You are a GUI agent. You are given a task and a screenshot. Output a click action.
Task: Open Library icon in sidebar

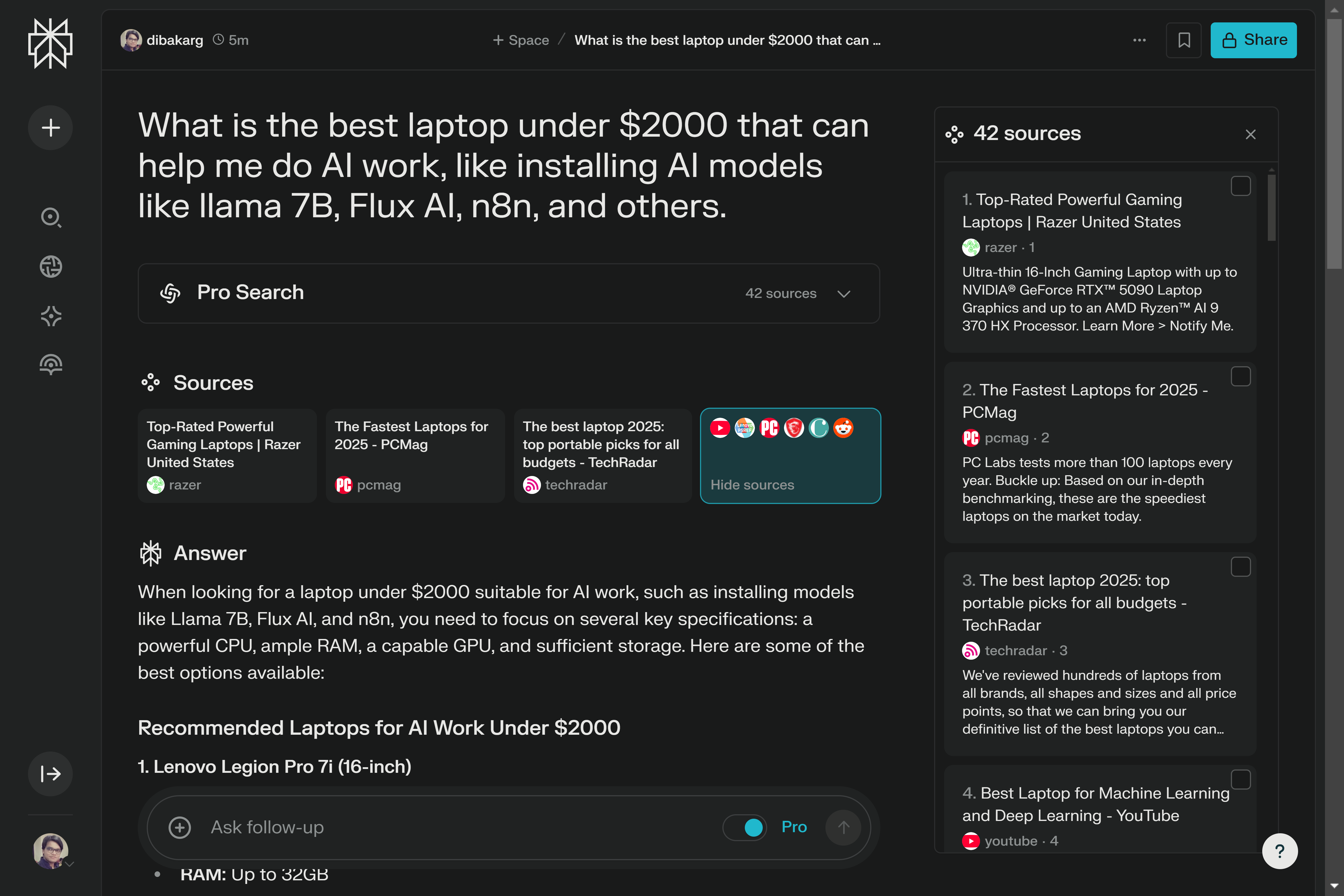pos(51,365)
